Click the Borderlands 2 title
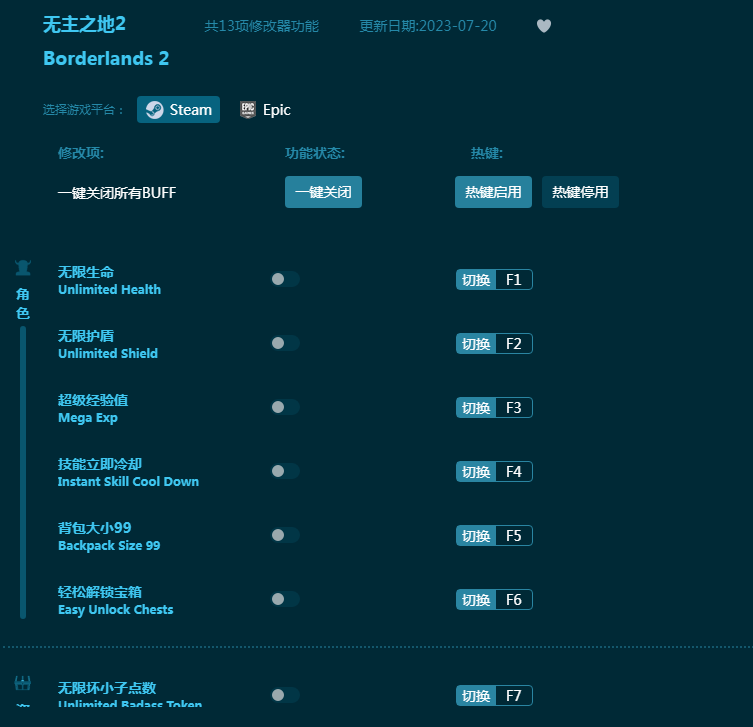Screen dimensions: 753x727 (106, 59)
